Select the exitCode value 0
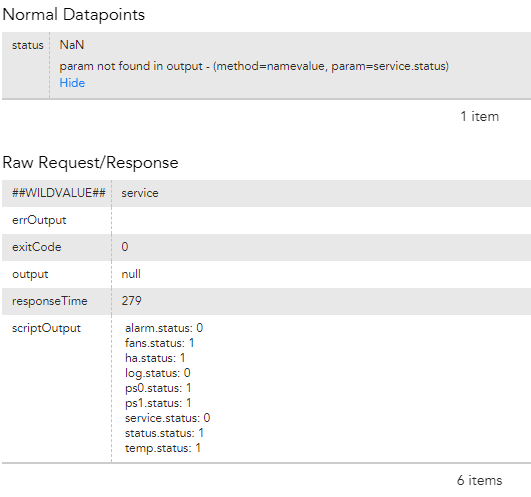This screenshot has width=531, height=497. pyautogui.click(x=125, y=247)
